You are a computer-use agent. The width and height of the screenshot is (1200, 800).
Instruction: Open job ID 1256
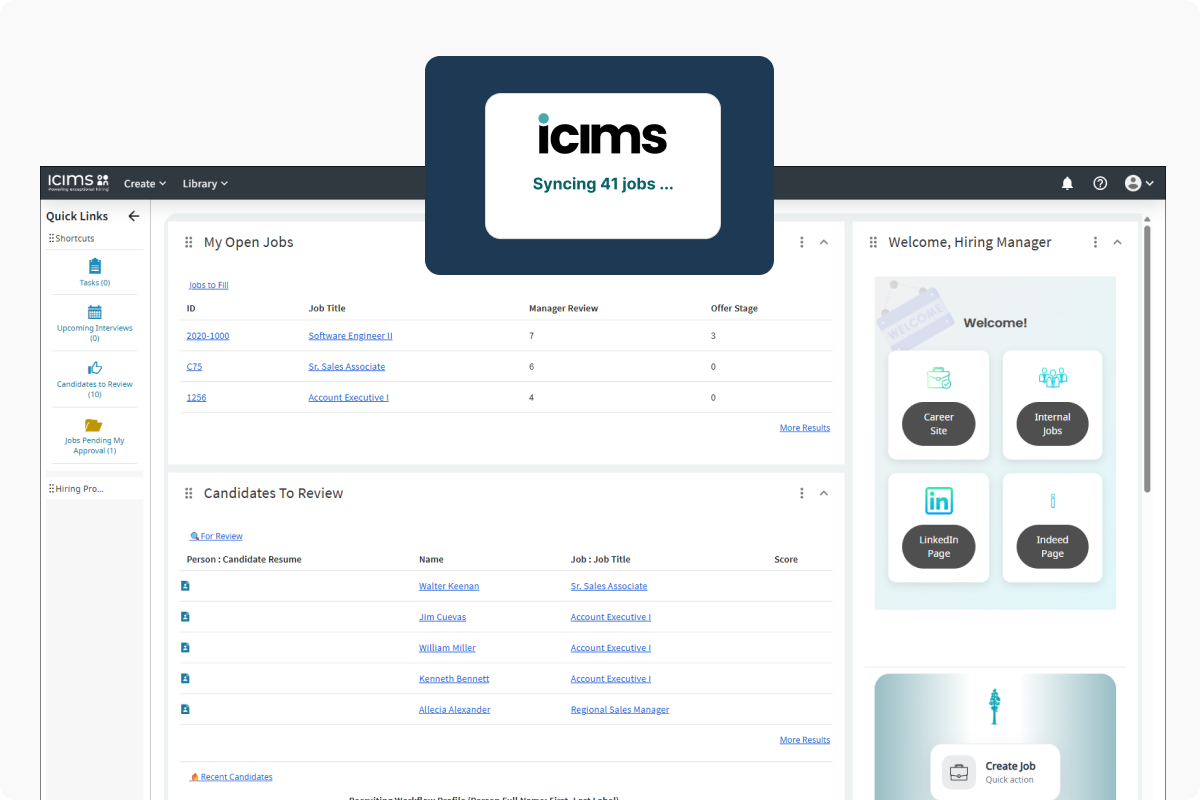[196, 398]
